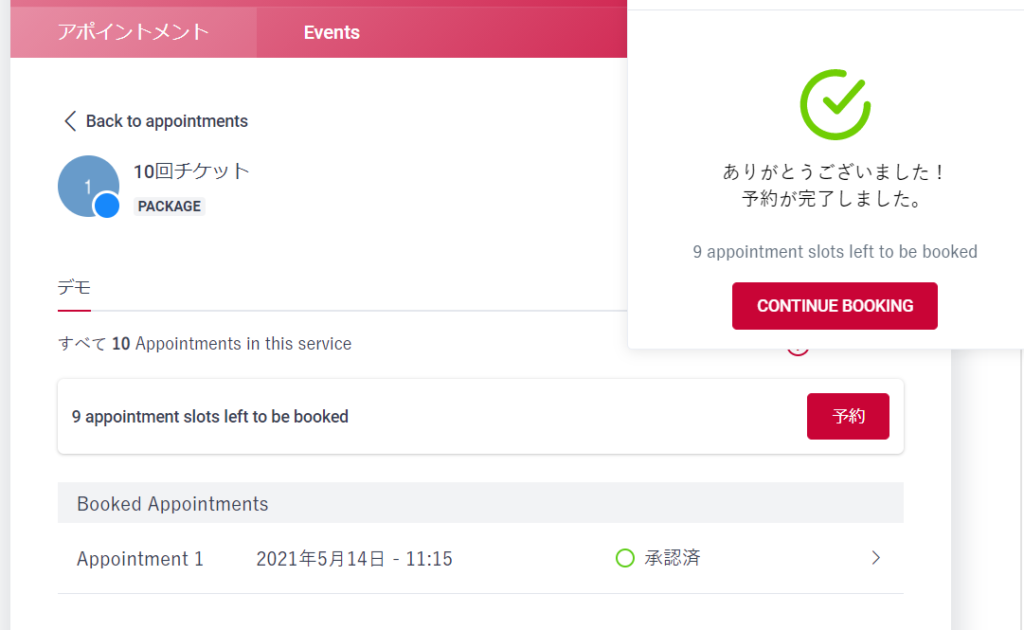
Task: Click the Booked Appointments section header
Action: (481, 503)
